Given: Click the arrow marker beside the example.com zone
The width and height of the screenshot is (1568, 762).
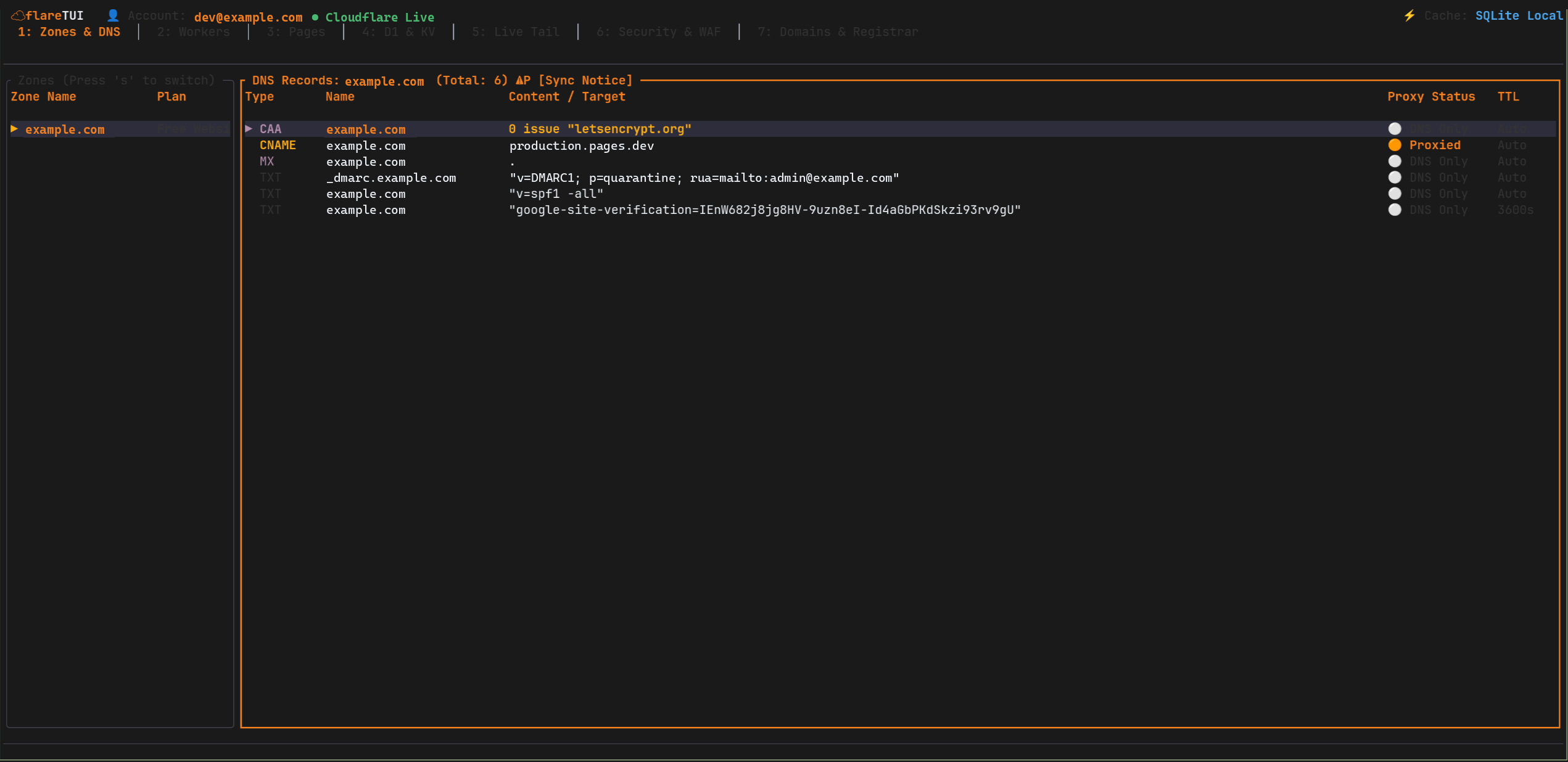Looking at the screenshot, I should pyautogui.click(x=14, y=129).
